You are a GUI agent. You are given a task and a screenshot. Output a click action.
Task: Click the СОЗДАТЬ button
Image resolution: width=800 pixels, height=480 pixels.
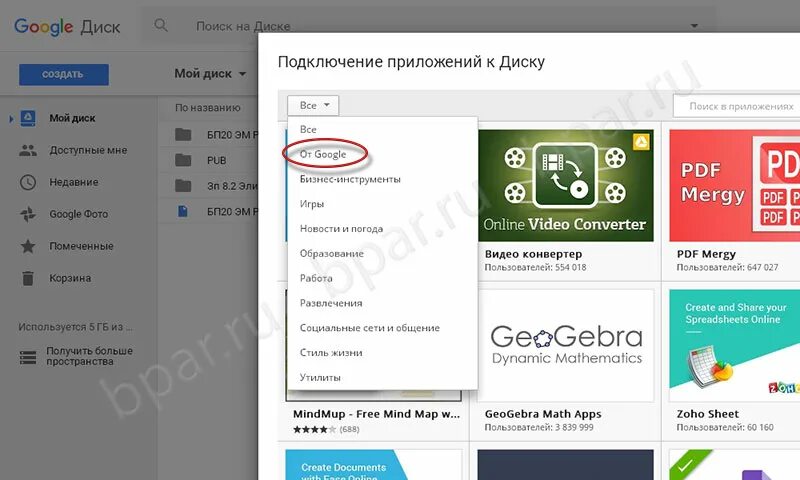point(64,74)
